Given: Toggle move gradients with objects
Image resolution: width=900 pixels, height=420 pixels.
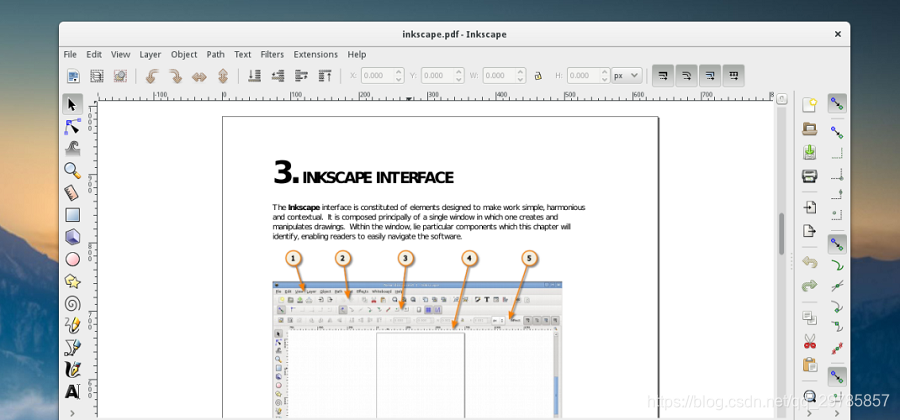Looking at the screenshot, I should (710, 76).
